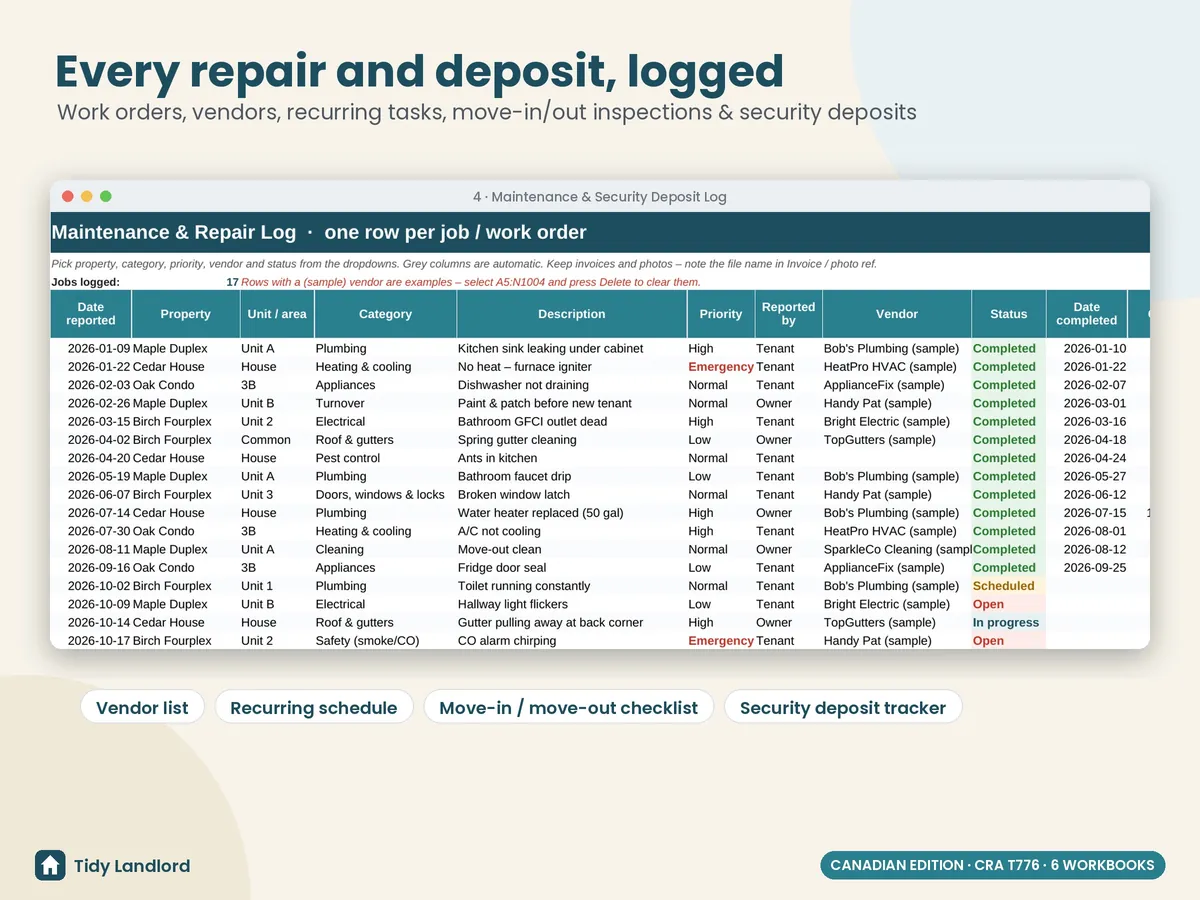Select the Status column header

tap(1009, 314)
